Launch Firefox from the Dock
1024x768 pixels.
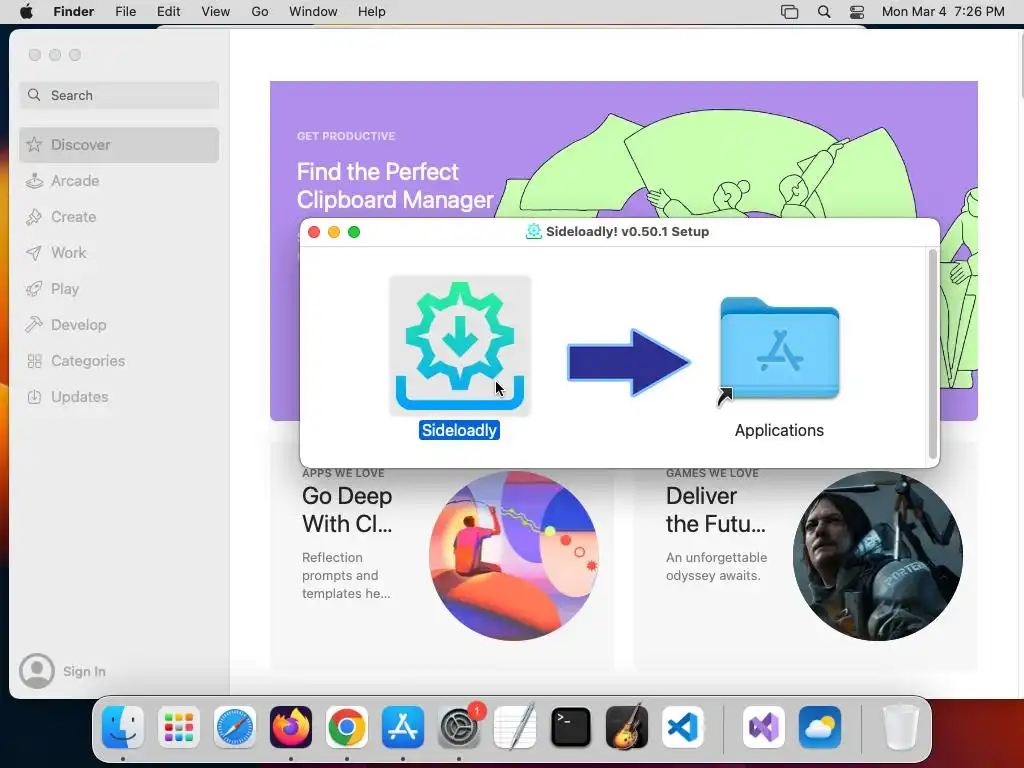coord(291,727)
